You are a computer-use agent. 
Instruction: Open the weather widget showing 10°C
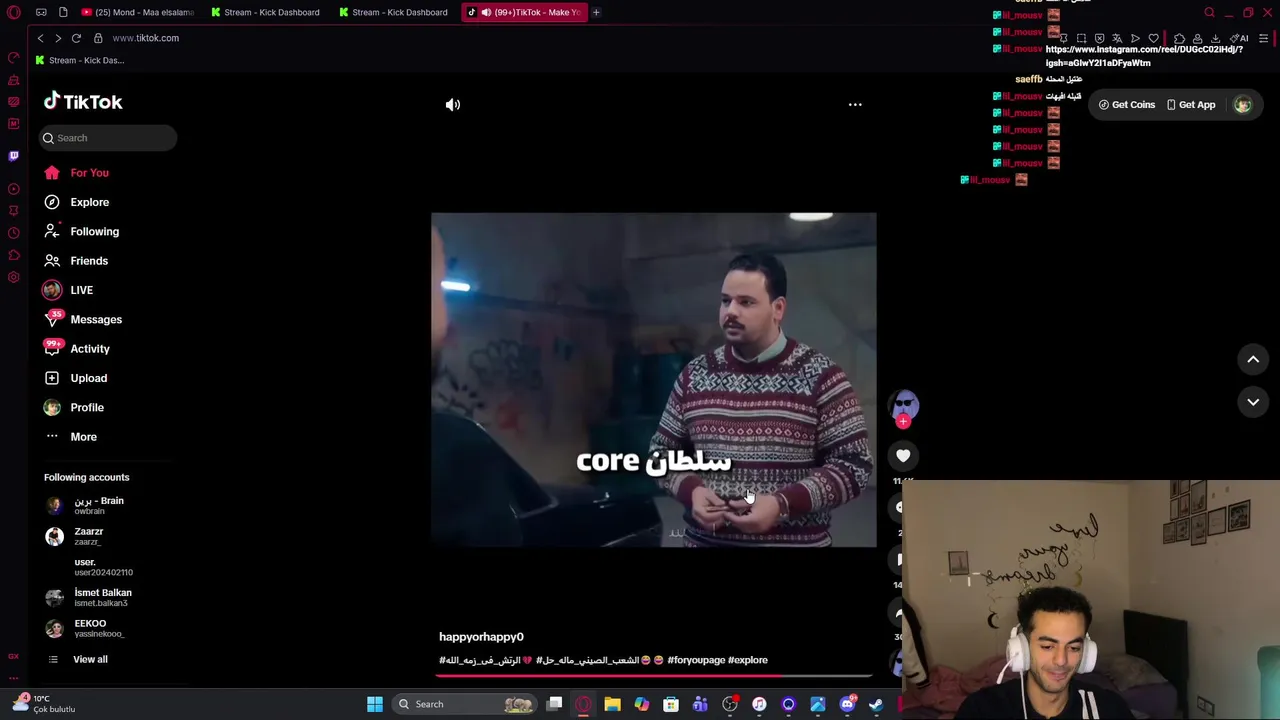[x=44, y=704]
